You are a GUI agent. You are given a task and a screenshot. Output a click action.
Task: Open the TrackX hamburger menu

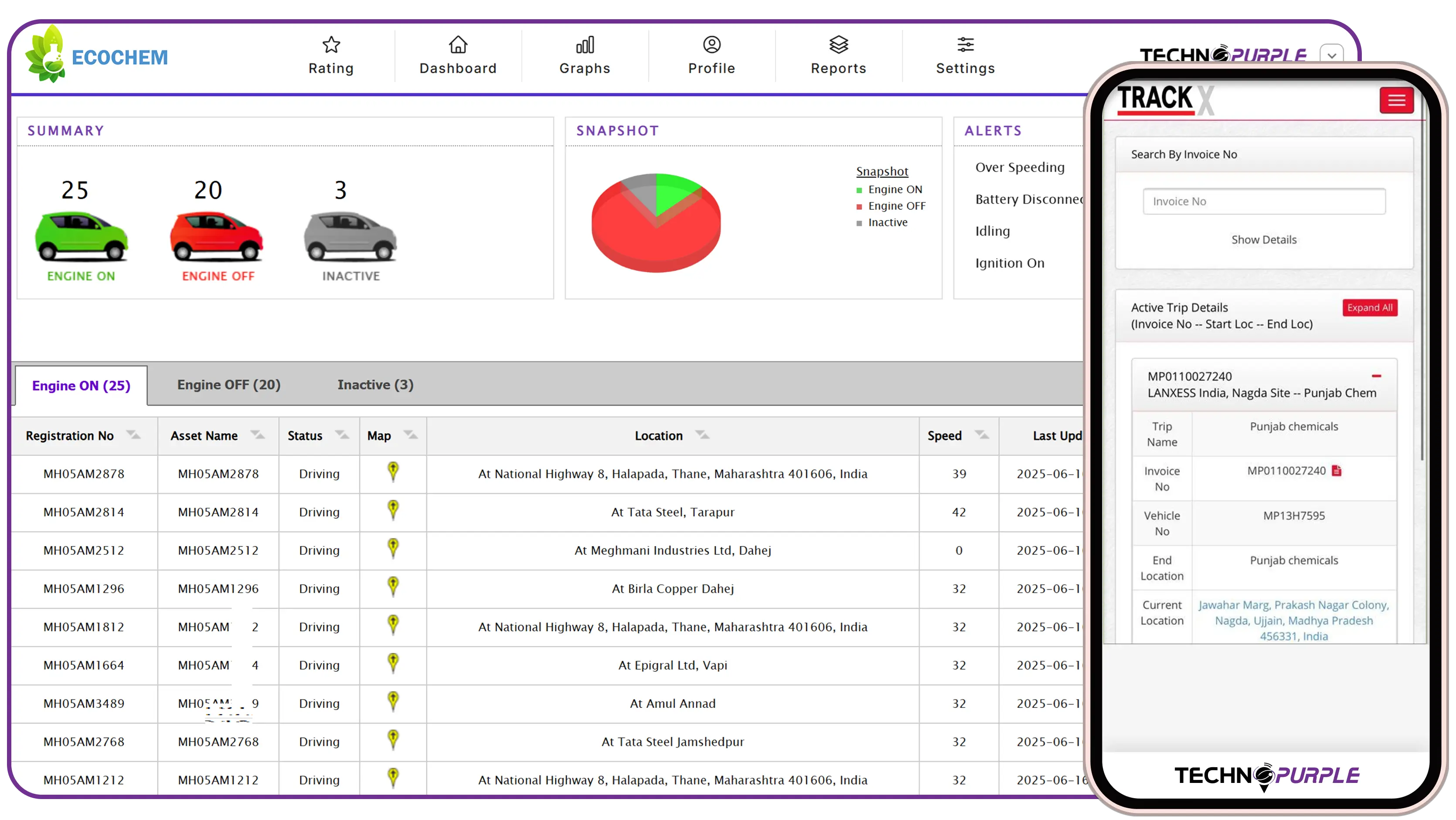point(1397,100)
